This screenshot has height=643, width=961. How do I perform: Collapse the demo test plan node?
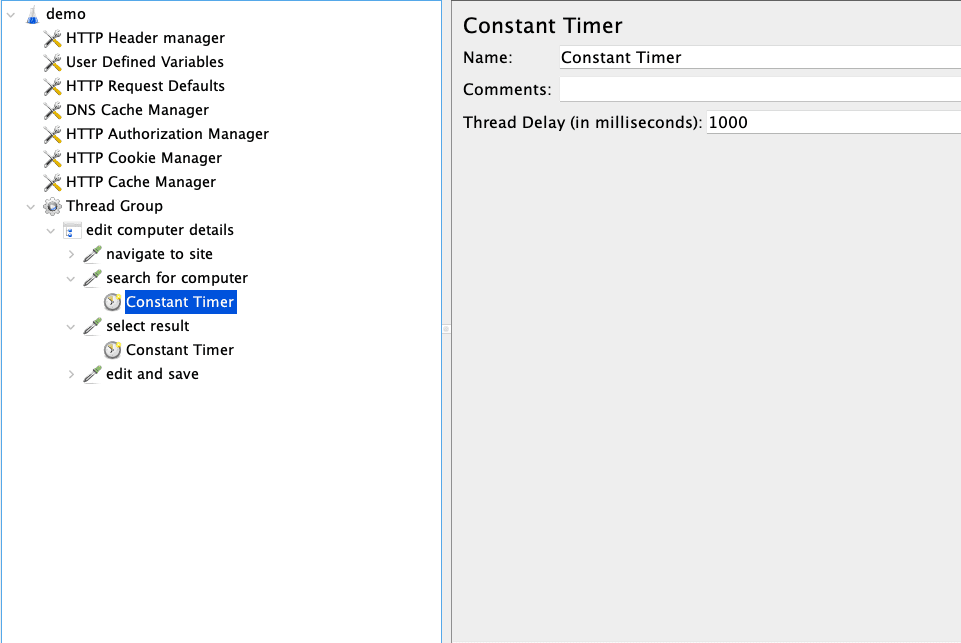pyautogui.click(x=11, y=15)
